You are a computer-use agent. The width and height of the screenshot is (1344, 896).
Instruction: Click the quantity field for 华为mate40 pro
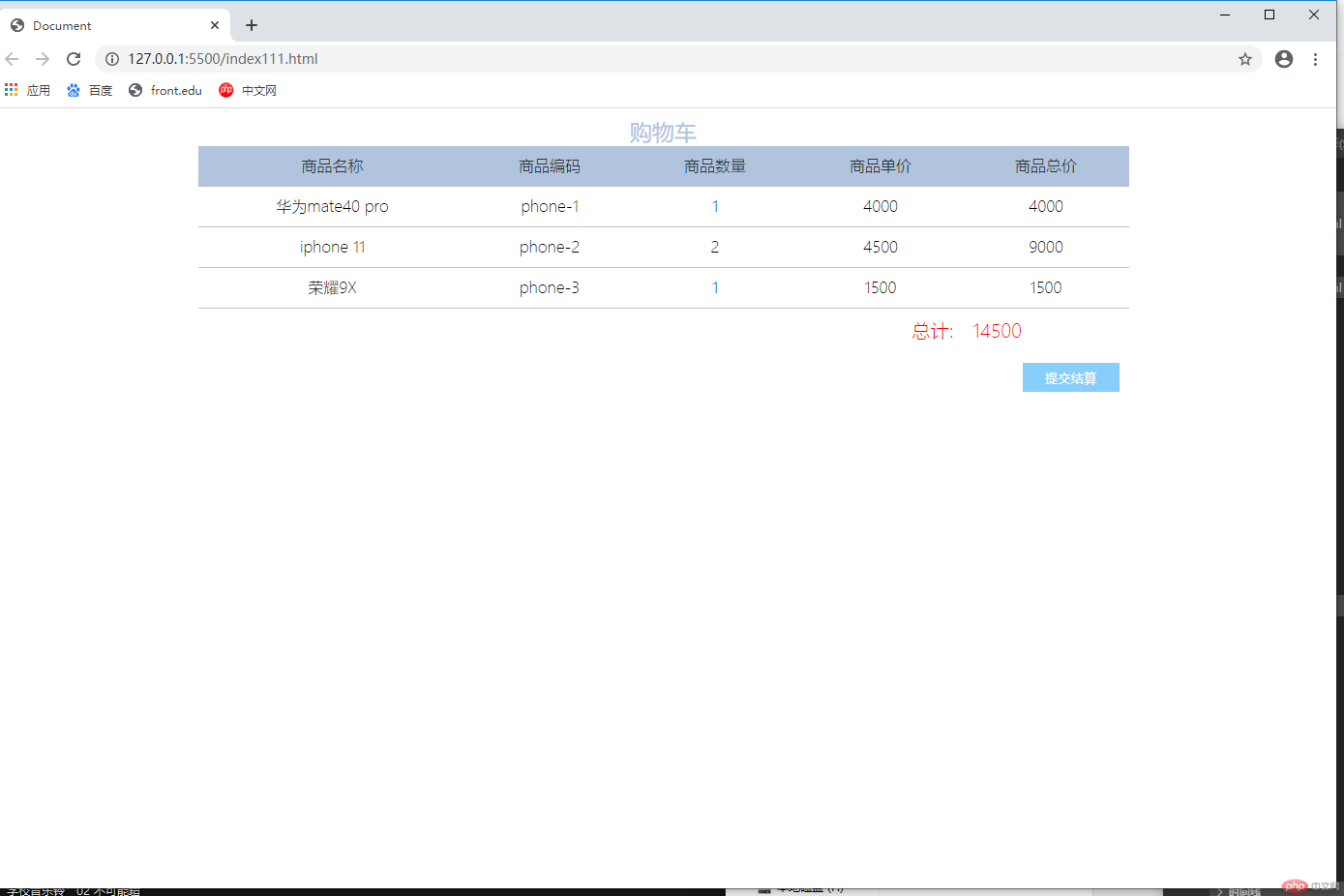[715, 206]
